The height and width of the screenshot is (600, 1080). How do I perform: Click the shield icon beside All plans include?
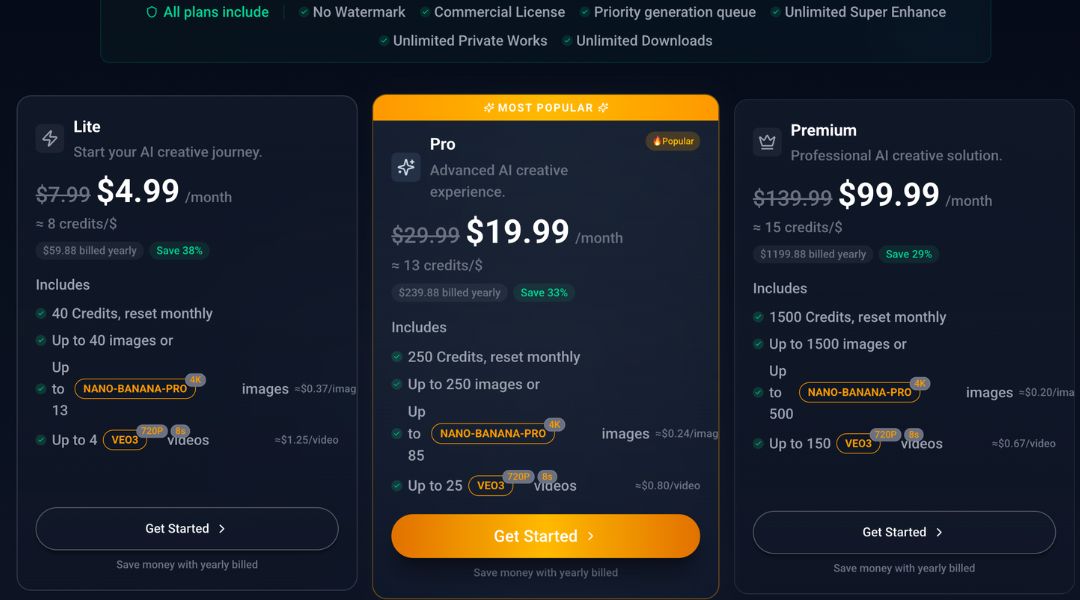click(152, 13)
